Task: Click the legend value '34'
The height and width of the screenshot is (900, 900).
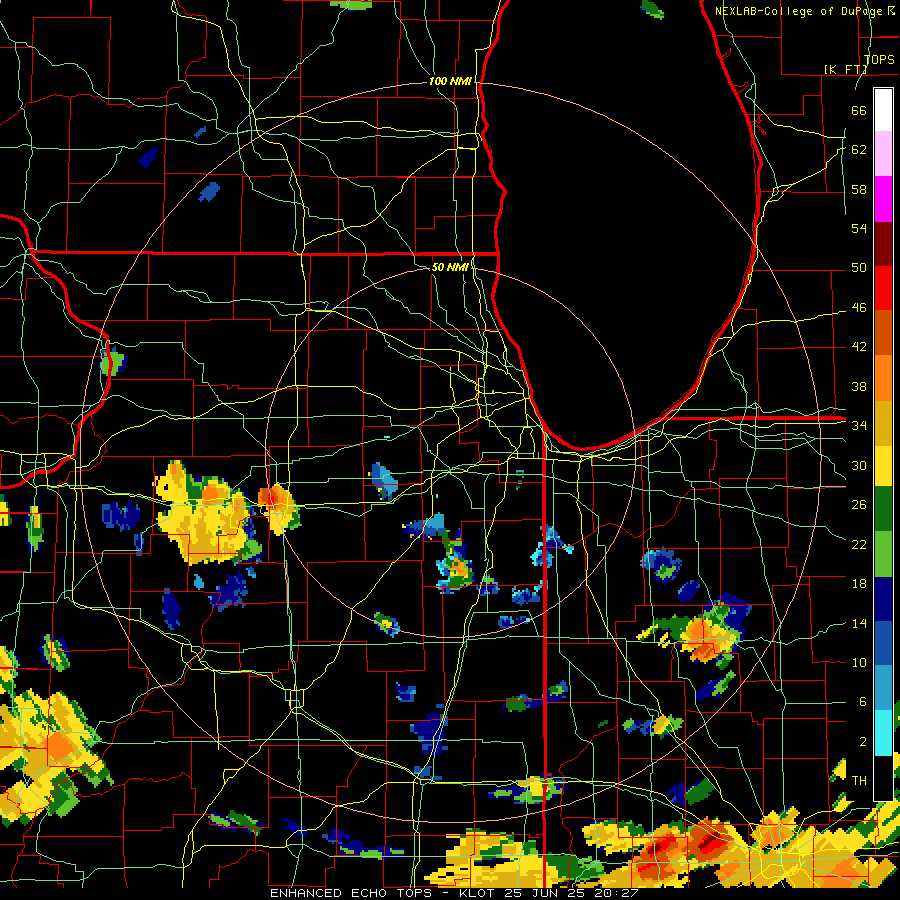Action: click(859, 426)
